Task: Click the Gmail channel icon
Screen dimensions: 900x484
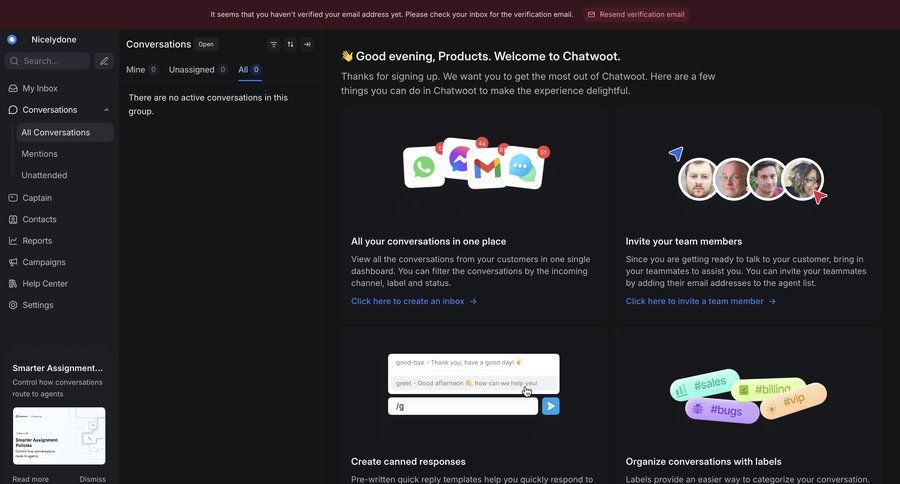Action: pyautogui.click(x=487, y=168)
